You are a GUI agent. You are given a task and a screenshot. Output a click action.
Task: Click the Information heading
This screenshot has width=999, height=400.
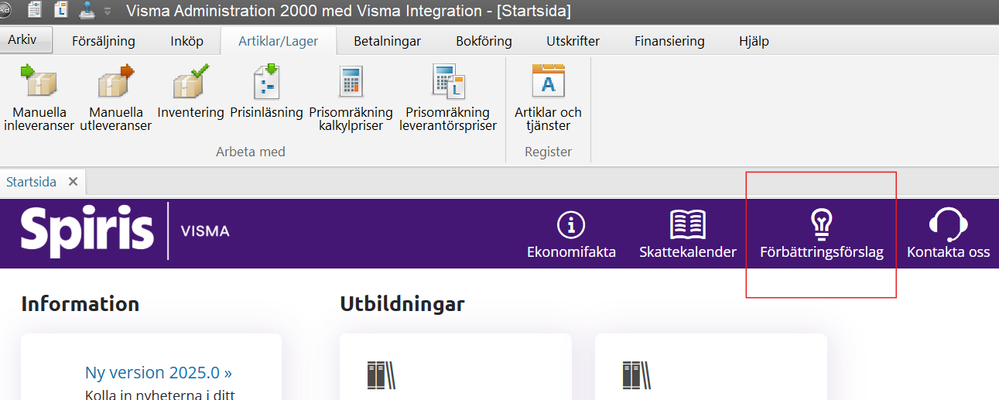click(80, 304)
